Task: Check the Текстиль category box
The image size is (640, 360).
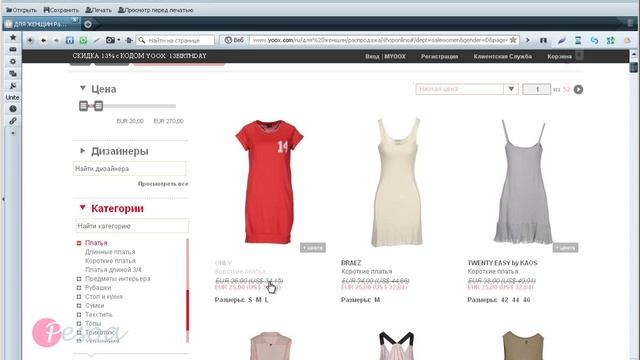Action: pos(79,315)
